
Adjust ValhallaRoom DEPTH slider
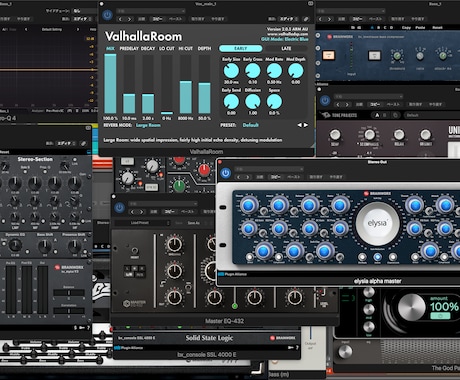(x=205, y=84)
